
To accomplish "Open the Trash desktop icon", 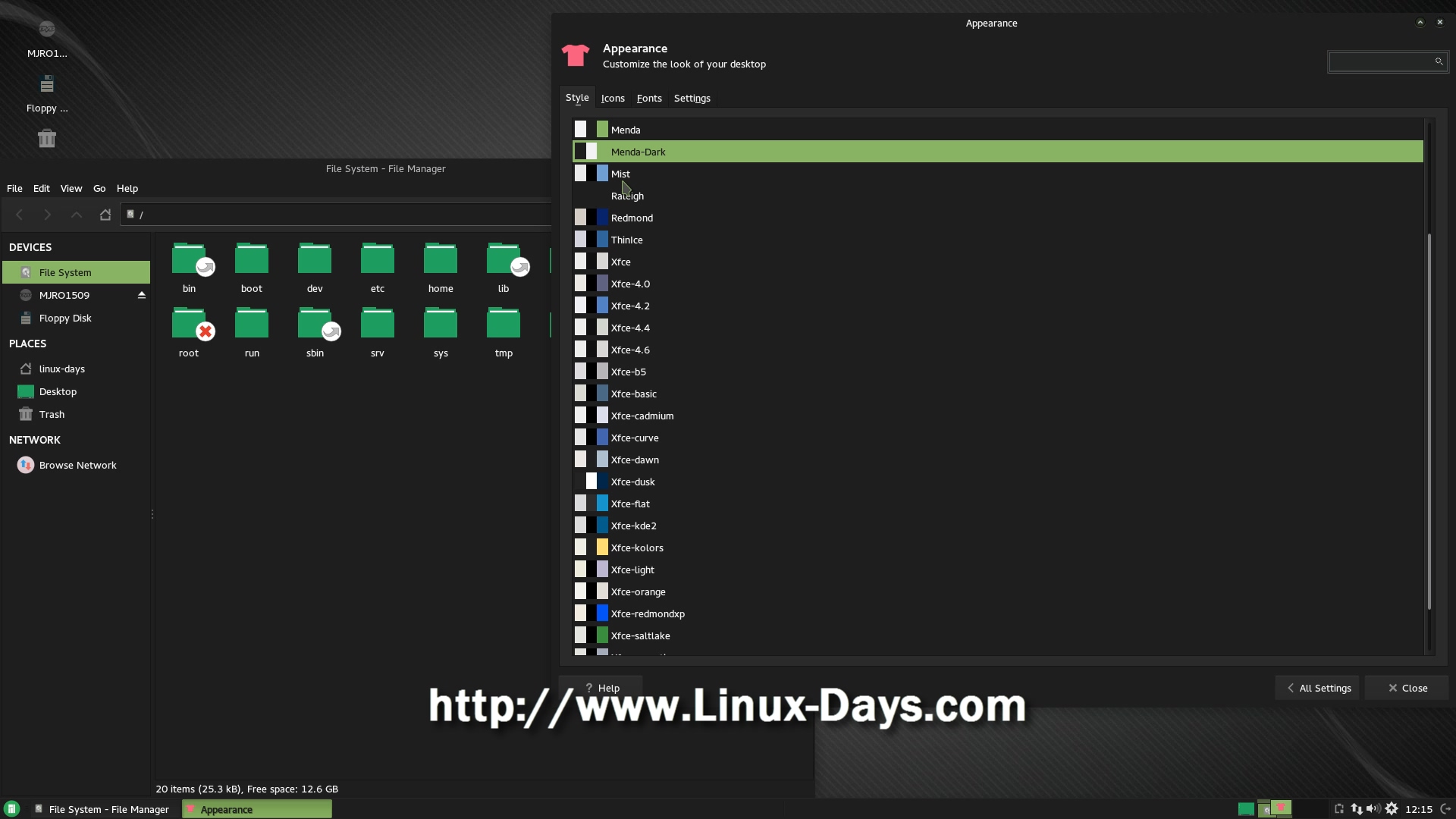I will pos(47,138).
